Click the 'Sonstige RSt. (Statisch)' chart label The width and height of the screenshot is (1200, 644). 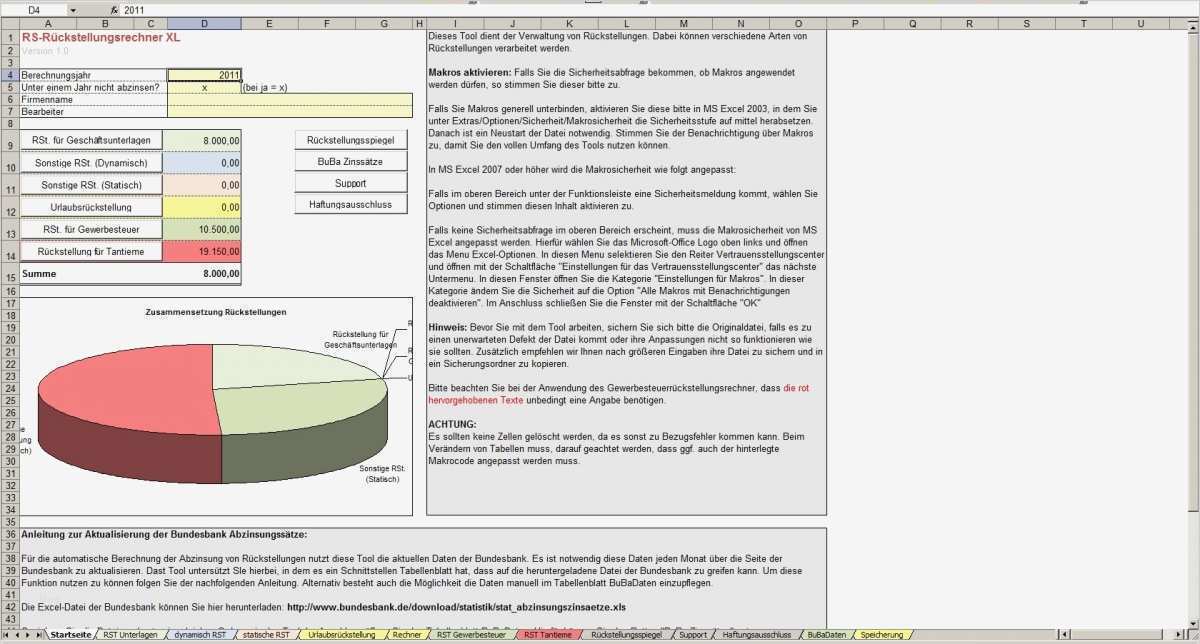point(382,474)
